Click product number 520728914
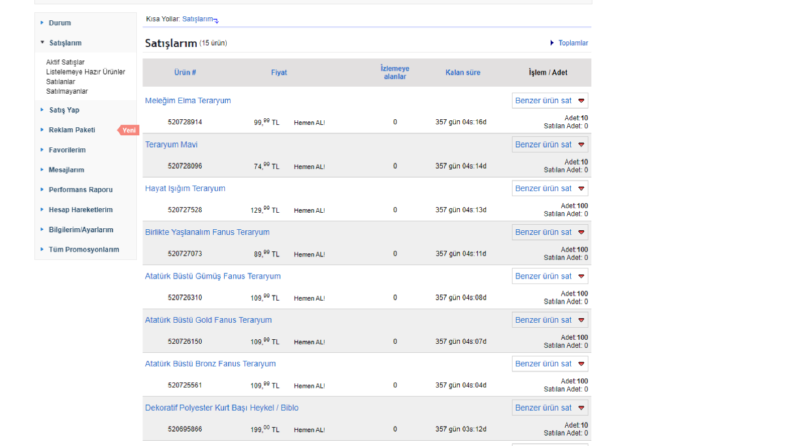Screen dimensions: 793x446 185,122
